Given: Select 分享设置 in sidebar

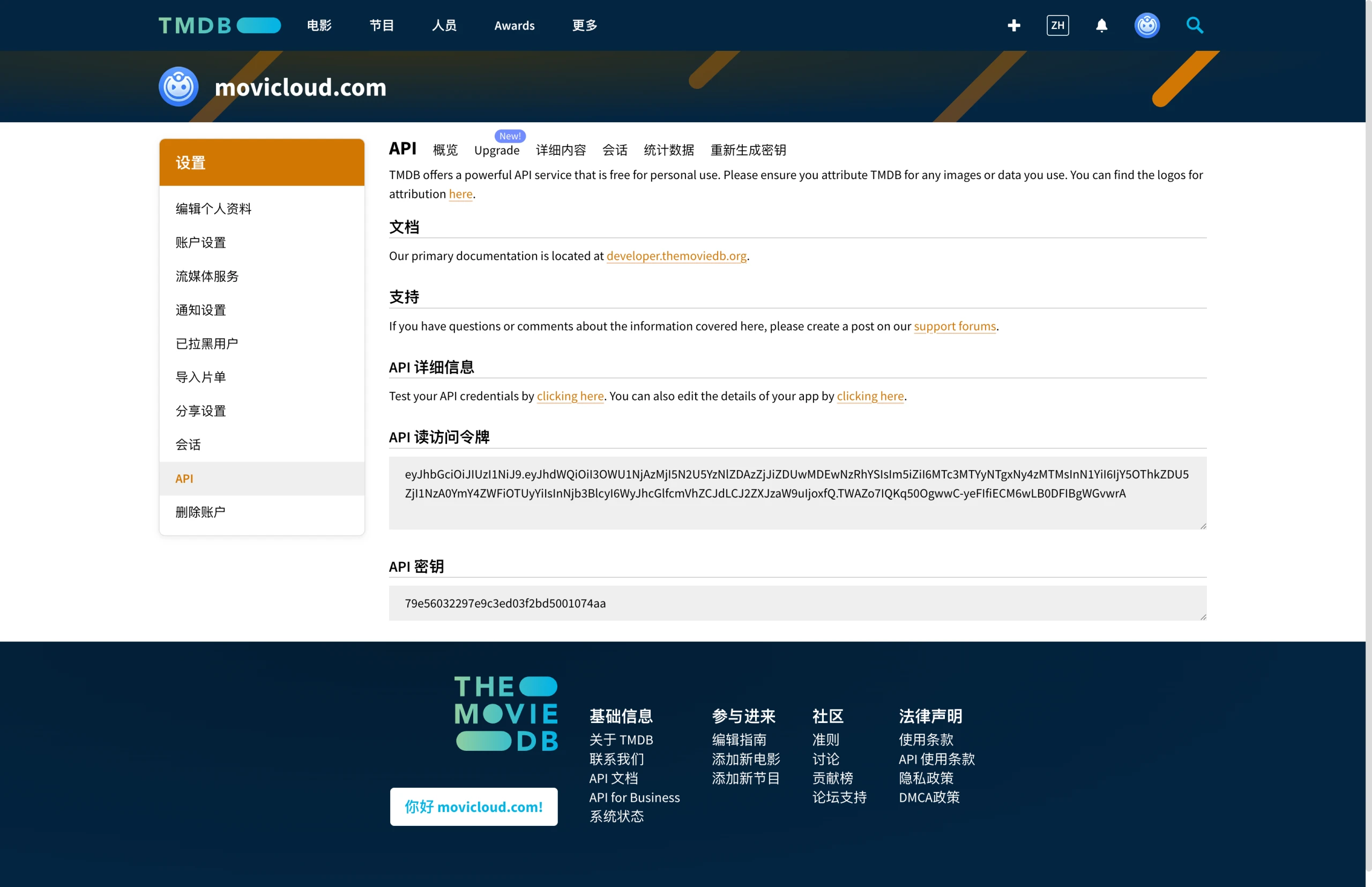Looking at the screenshot, I should 262,411.
